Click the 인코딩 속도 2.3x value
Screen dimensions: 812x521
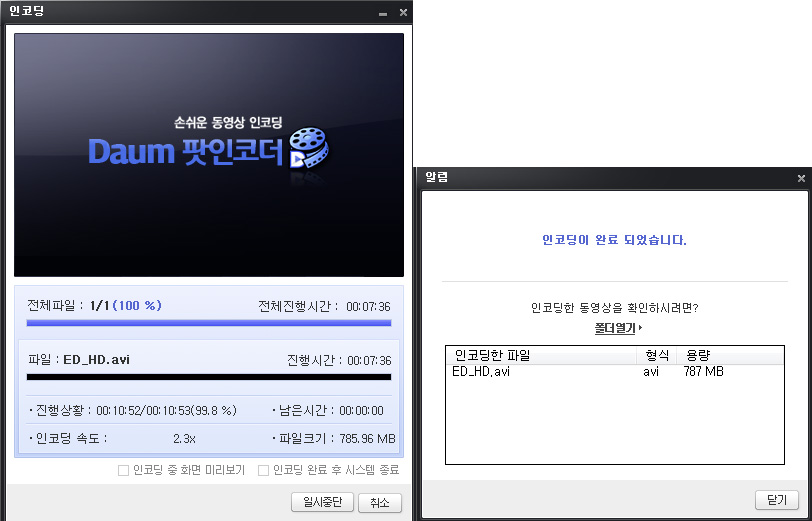tap(184, 439)
